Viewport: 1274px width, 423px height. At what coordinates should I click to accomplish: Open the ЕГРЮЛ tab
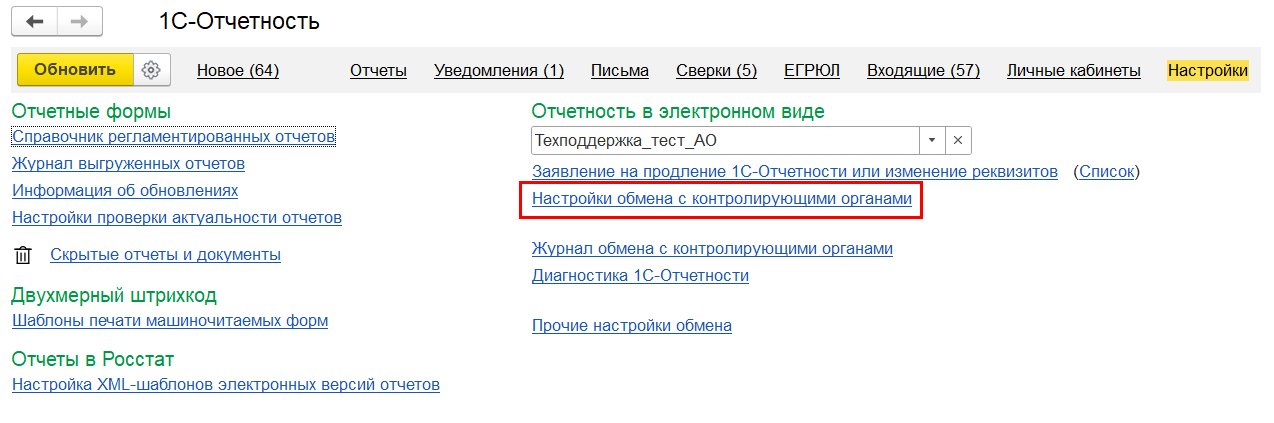click(812, 70)
